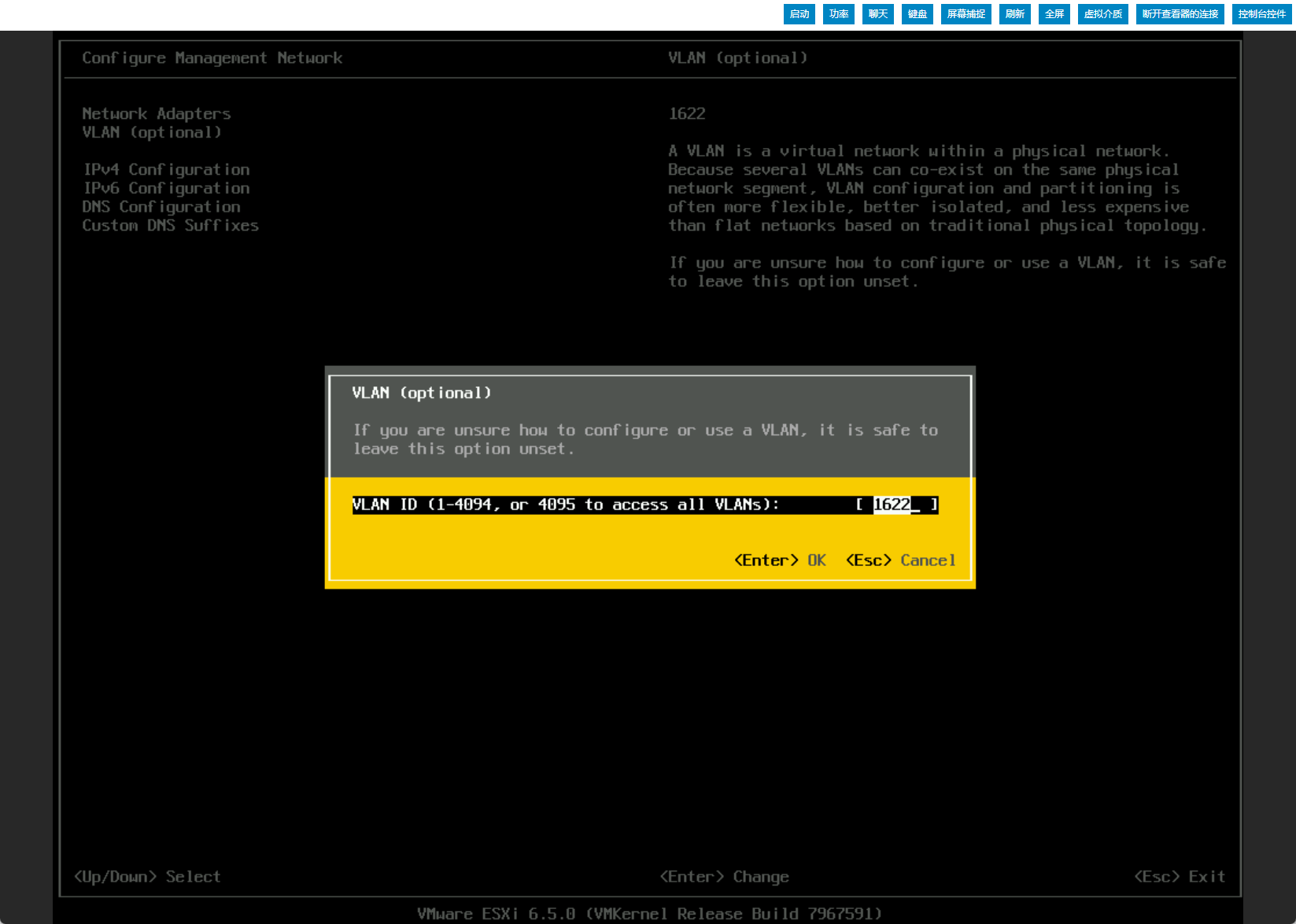The height and width of the screenshot is (924, 1296).
Task: Select IPv4 Configuration menu entry
Action: (166, 170)
